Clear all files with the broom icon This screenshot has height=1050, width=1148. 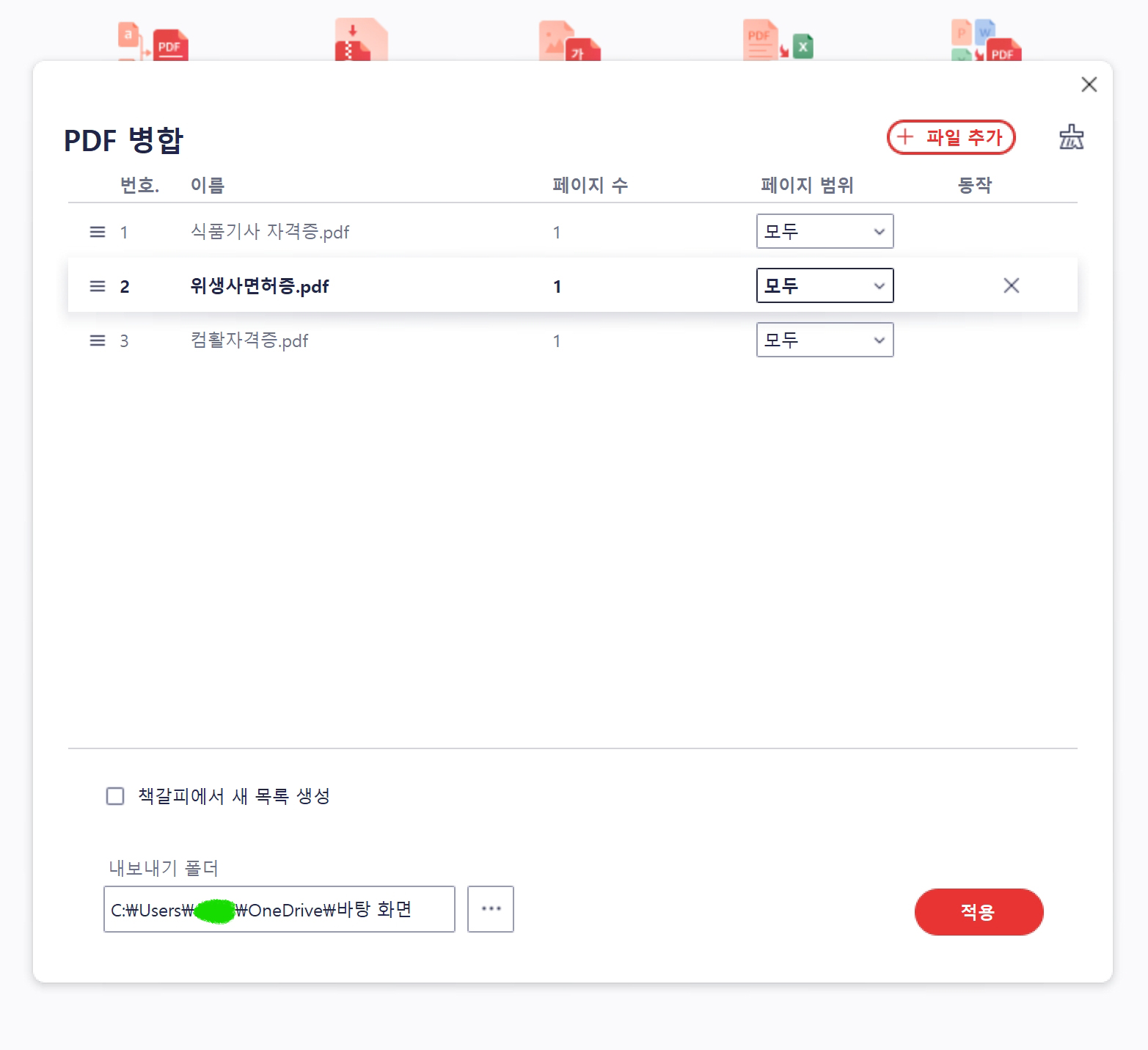(x=1072, y=137)
